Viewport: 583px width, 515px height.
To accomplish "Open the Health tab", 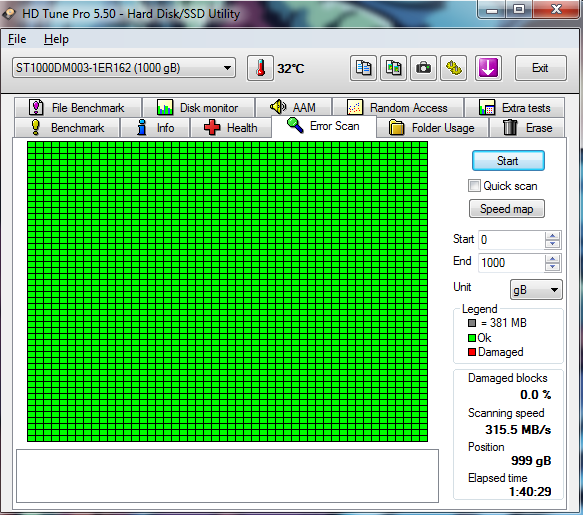I will pyautogui.click(x=231, y=128).
